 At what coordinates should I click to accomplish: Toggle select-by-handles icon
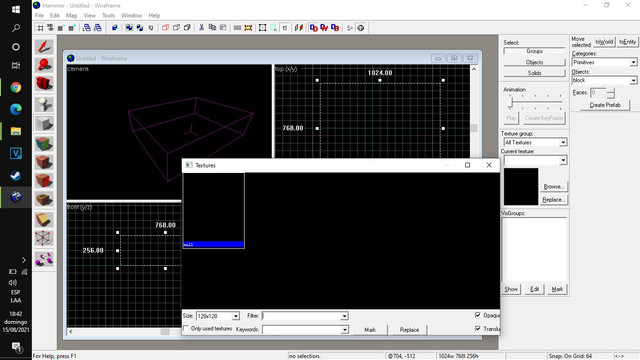click(262, 28)
